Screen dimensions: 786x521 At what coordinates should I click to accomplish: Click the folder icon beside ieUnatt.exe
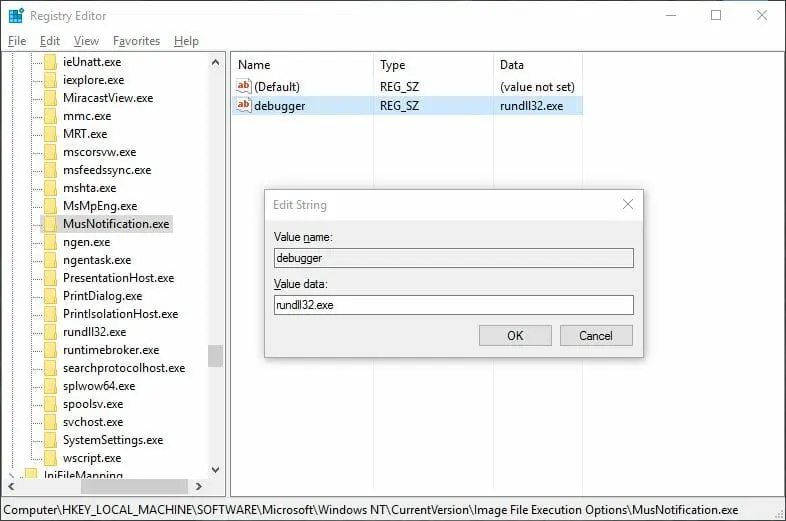point(50,62)
